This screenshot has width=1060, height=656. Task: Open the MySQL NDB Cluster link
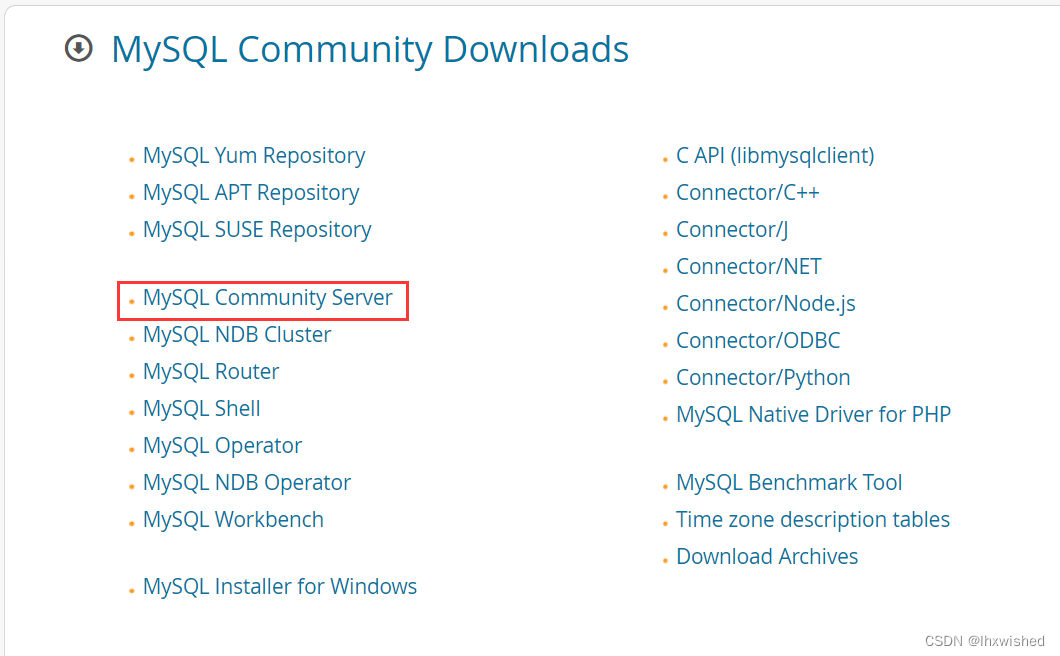237,335
